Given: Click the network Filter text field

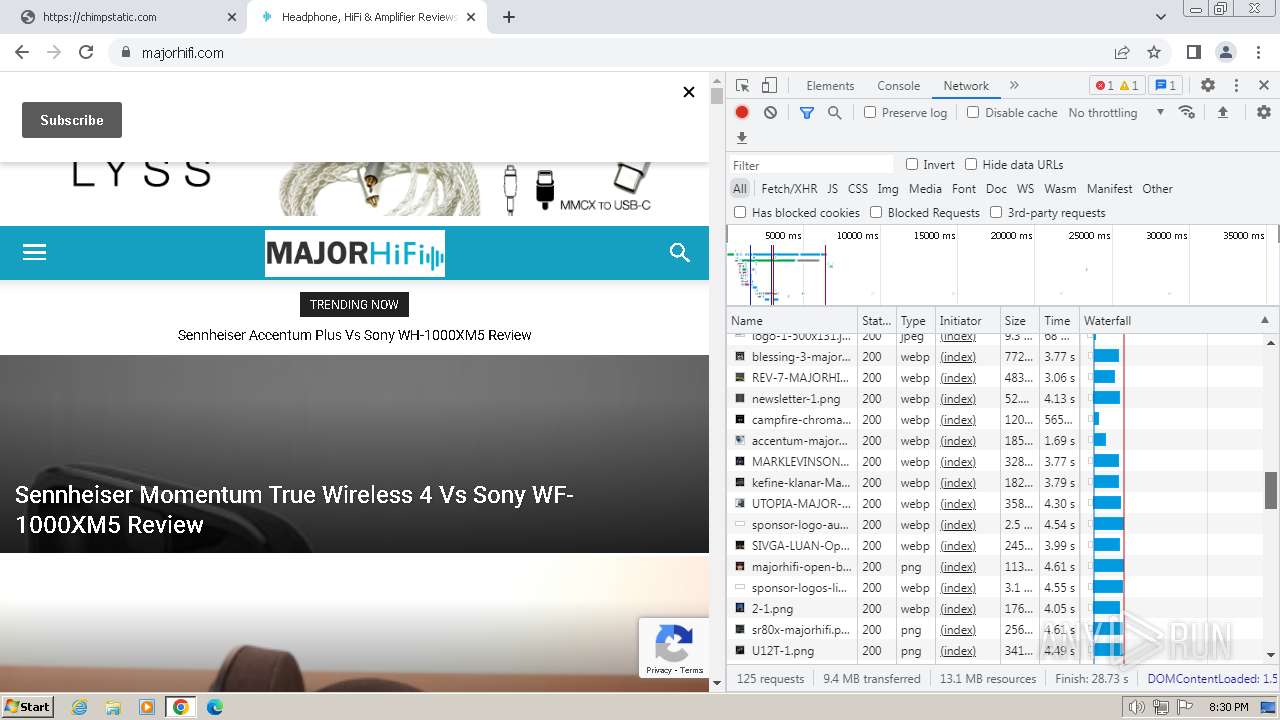Looking at the screenshot, I should click(810, 165).
